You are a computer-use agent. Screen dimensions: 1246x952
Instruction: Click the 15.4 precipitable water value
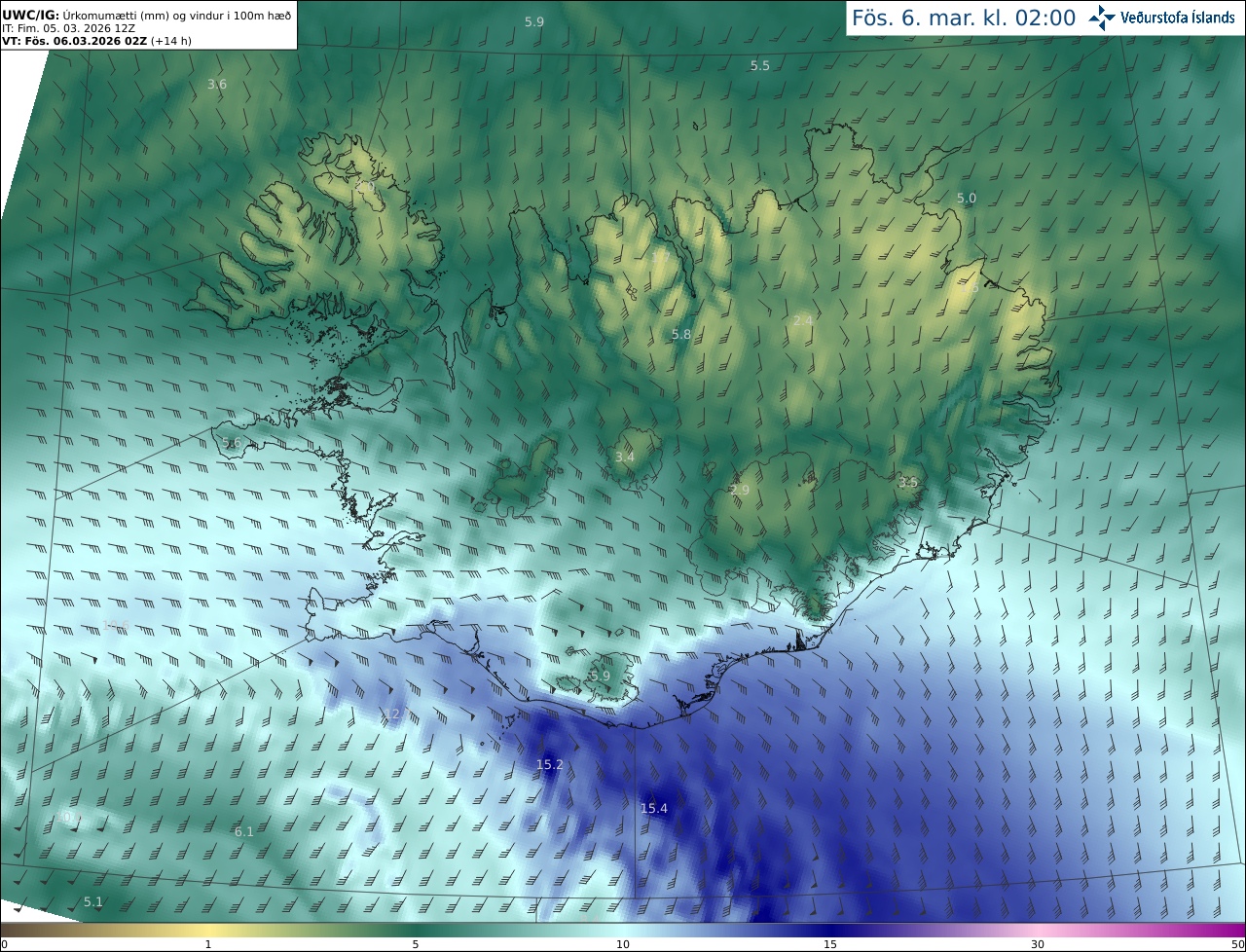654,808
